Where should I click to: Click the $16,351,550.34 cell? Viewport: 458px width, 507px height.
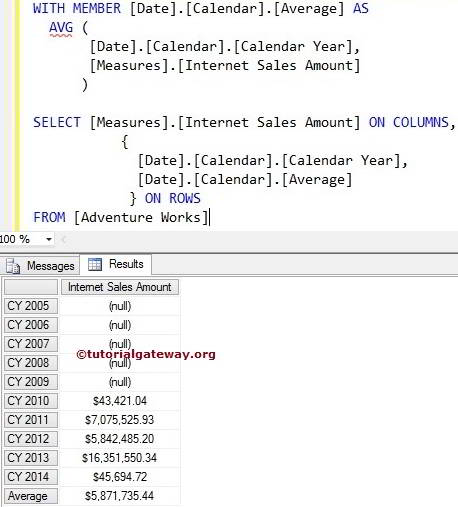[120, 458]
